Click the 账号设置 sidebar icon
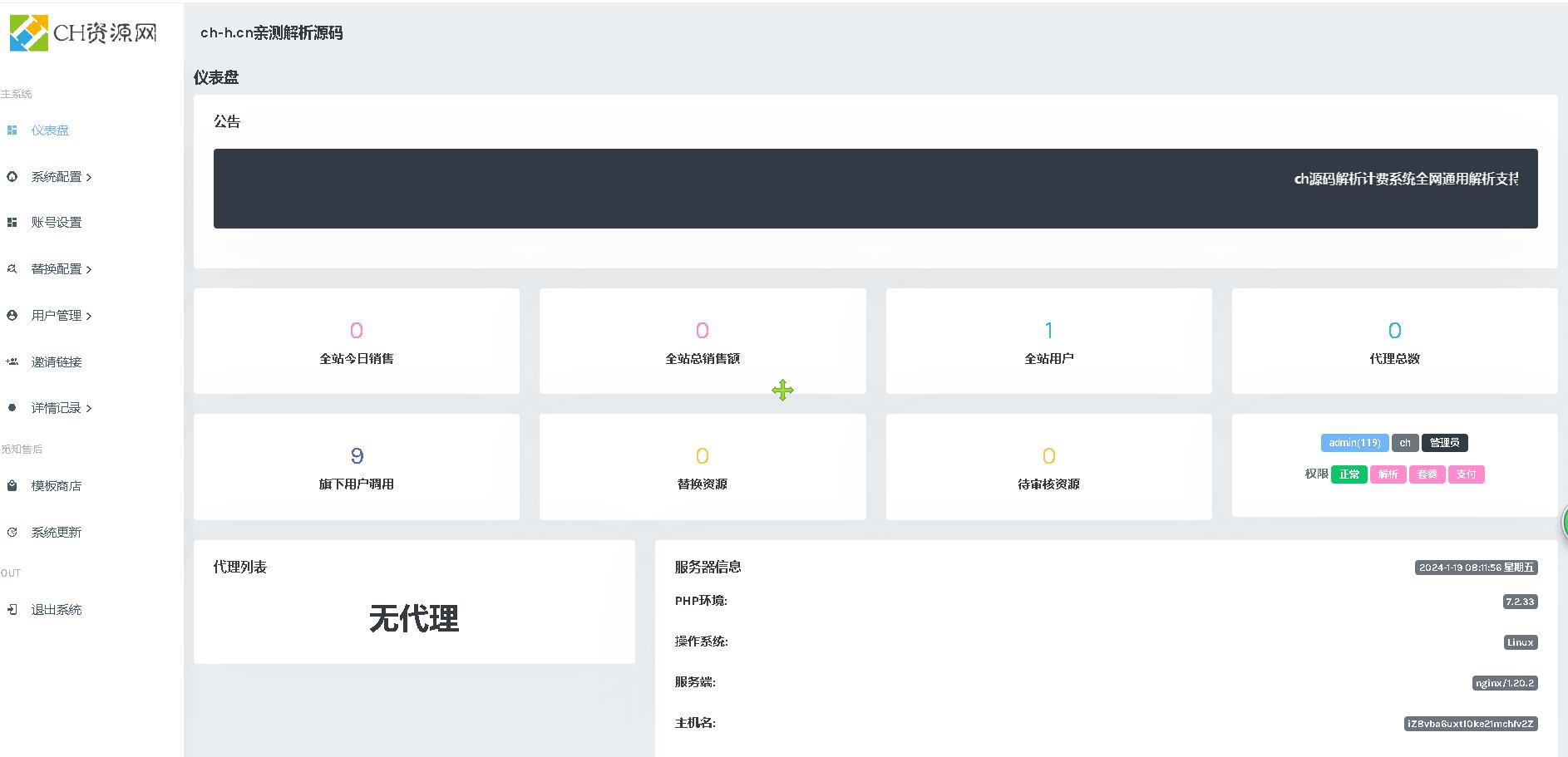The image size is (1568, 757). (x=12, y=222)
